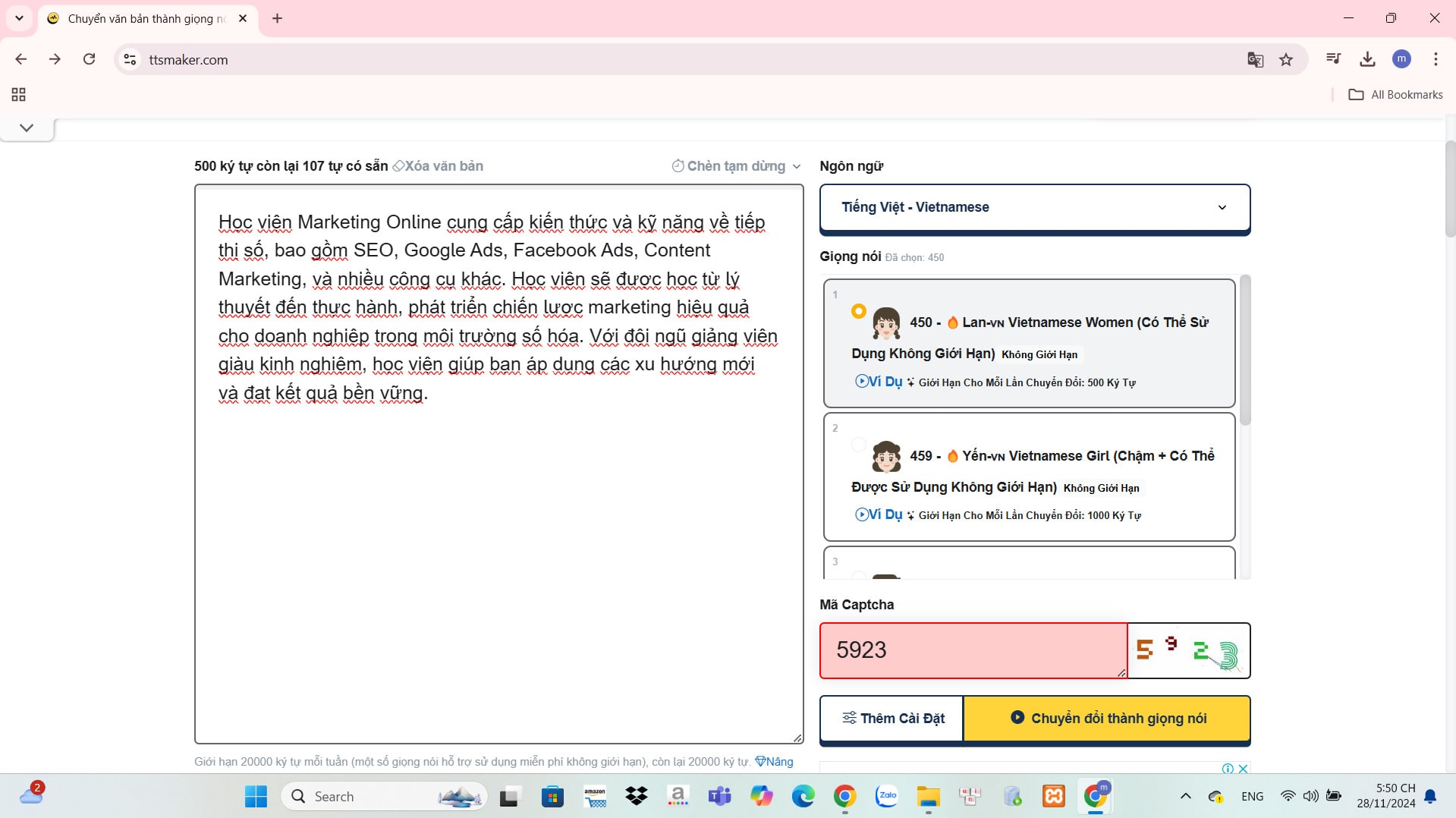Open Dropbox from taskbar

tap(637, 796)
